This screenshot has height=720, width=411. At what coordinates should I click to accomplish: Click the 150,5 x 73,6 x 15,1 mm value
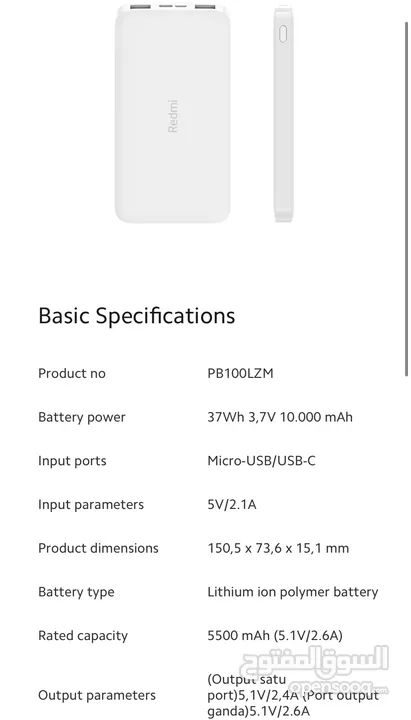coord(278,548)
